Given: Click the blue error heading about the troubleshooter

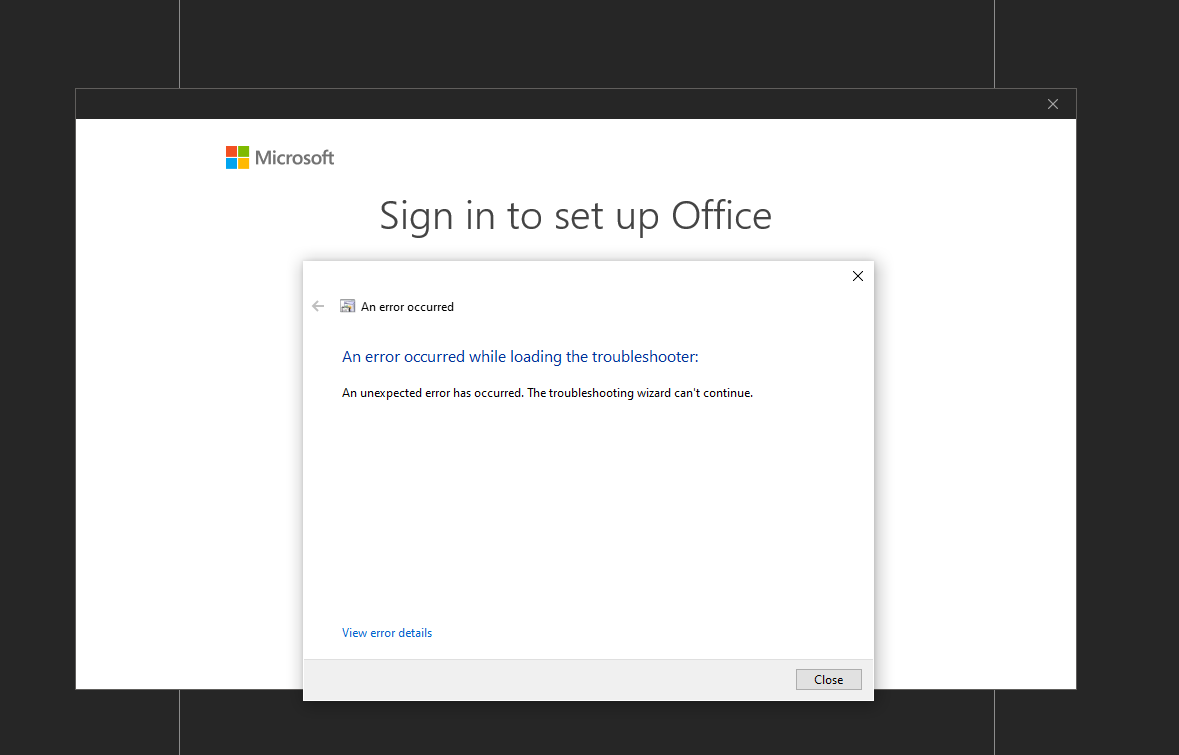Looking at the screenshot, I should (520, 356).
